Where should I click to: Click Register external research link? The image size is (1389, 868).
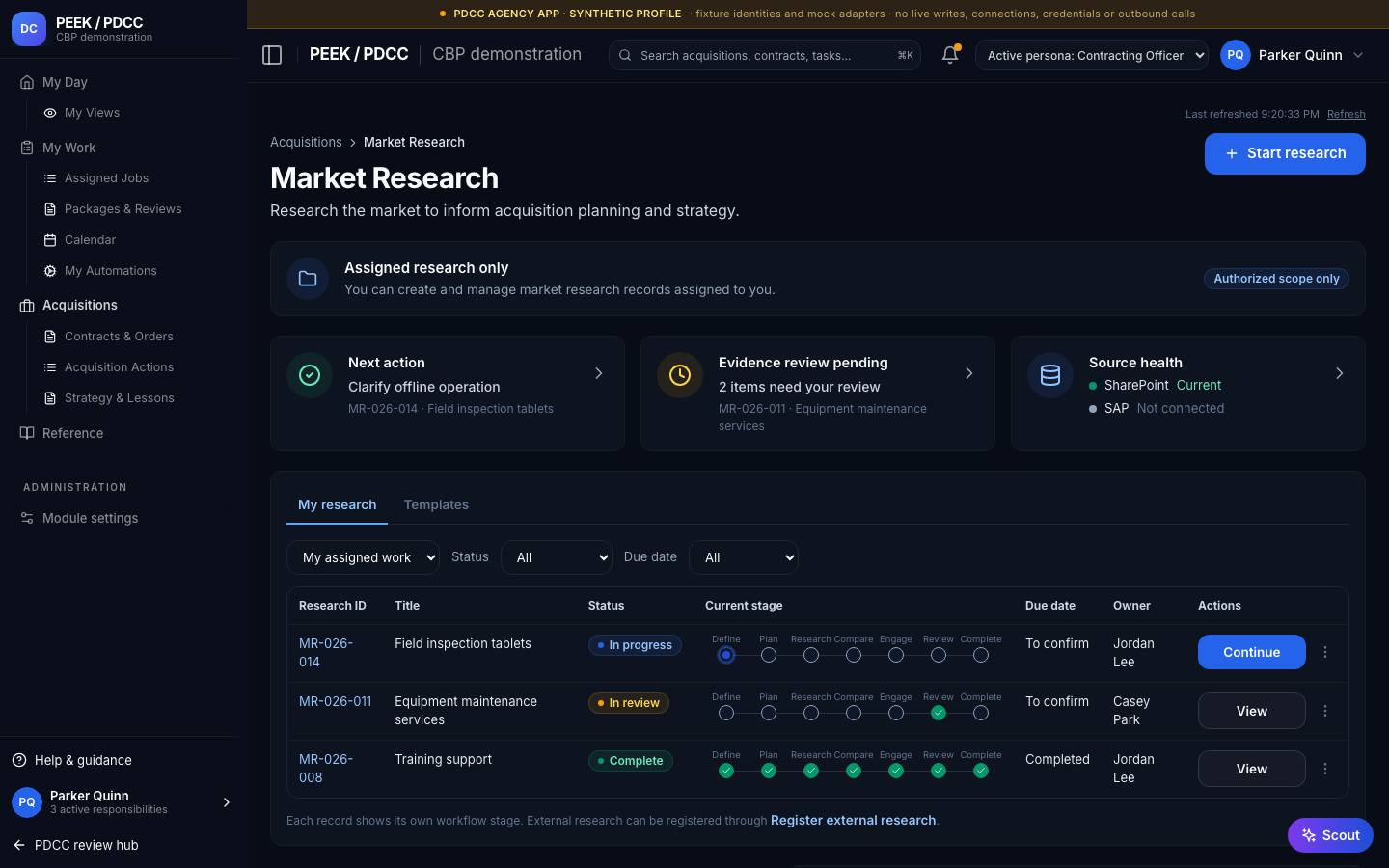(x=853, y=820)
